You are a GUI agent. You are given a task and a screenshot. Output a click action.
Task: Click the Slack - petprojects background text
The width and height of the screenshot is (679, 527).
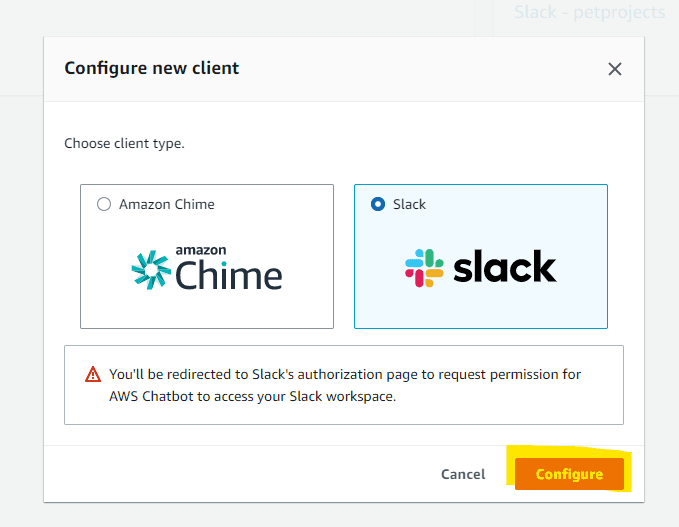point(589,13)
